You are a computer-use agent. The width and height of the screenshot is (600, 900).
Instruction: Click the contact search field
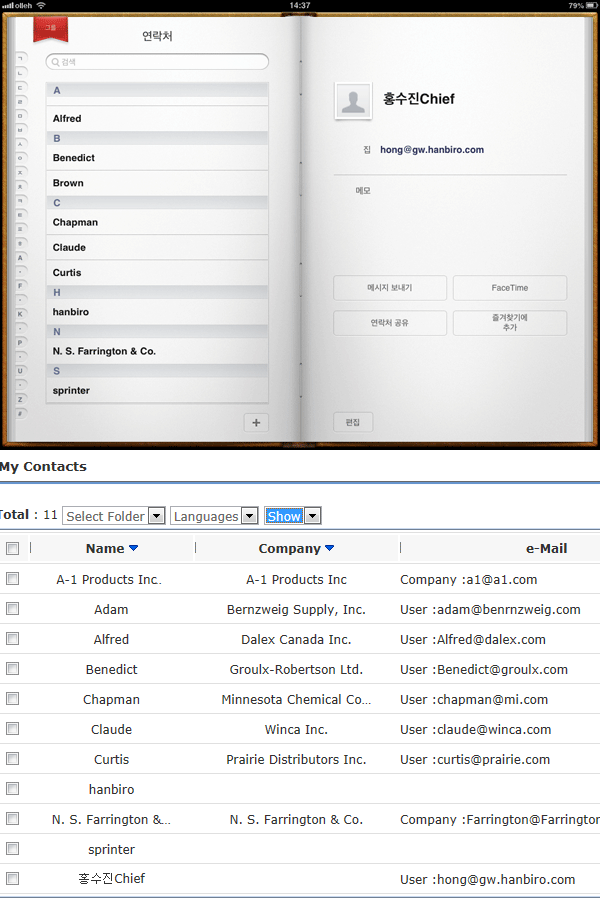(157, 62)
